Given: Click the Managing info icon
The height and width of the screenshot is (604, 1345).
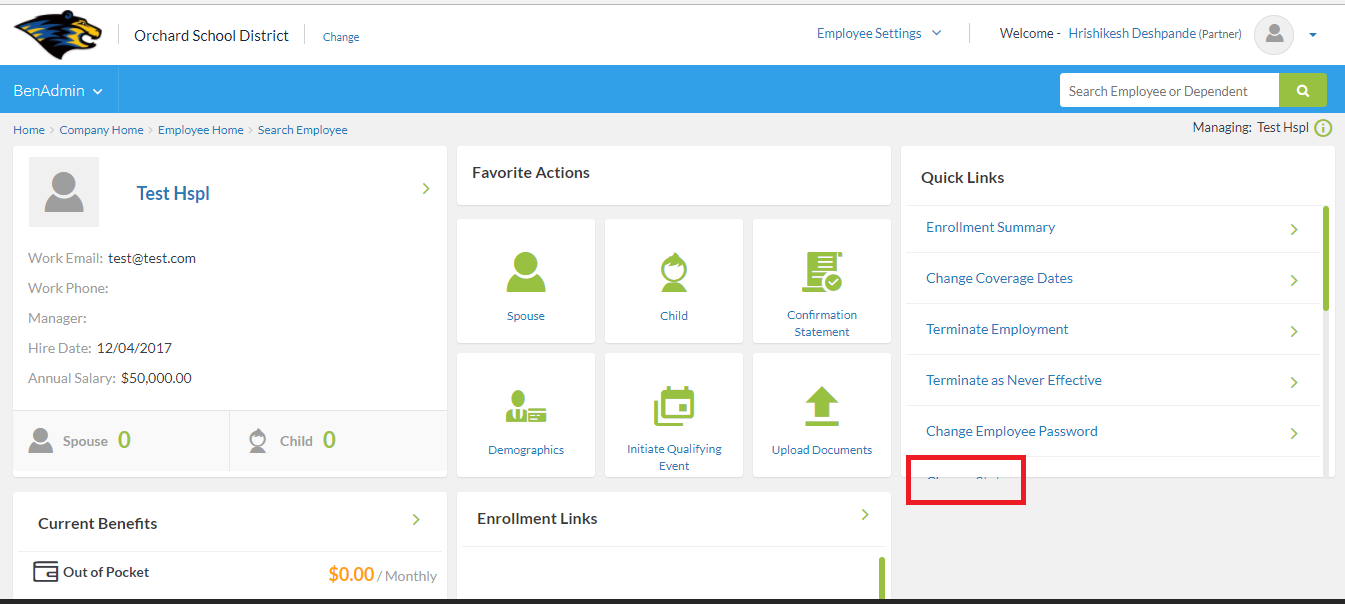Looking at the screenshot, I should (x=1323, y=128).
